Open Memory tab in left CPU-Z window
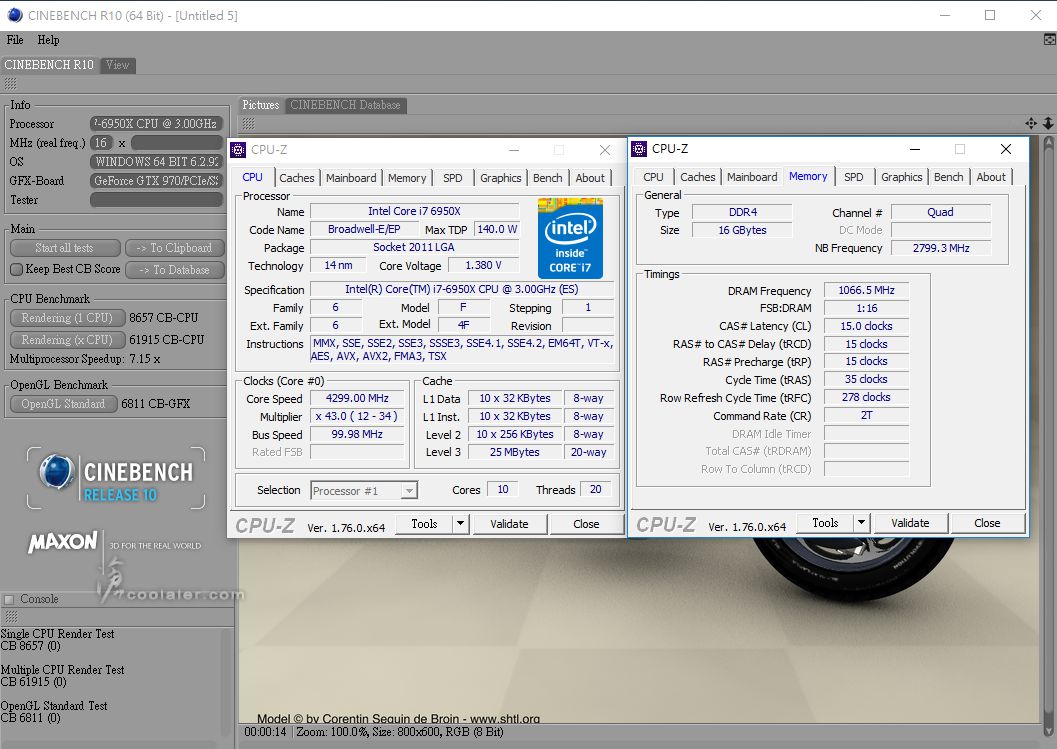Viewport: 1057px width, 749px height. click(406, 178)
